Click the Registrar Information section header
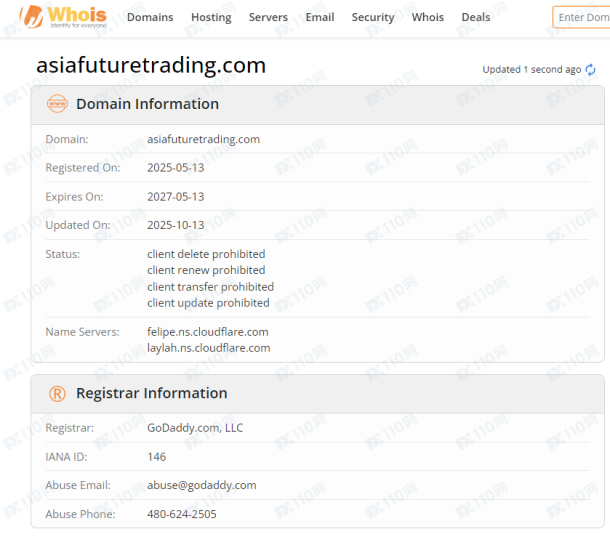610x537 pixels. (317, 394)
